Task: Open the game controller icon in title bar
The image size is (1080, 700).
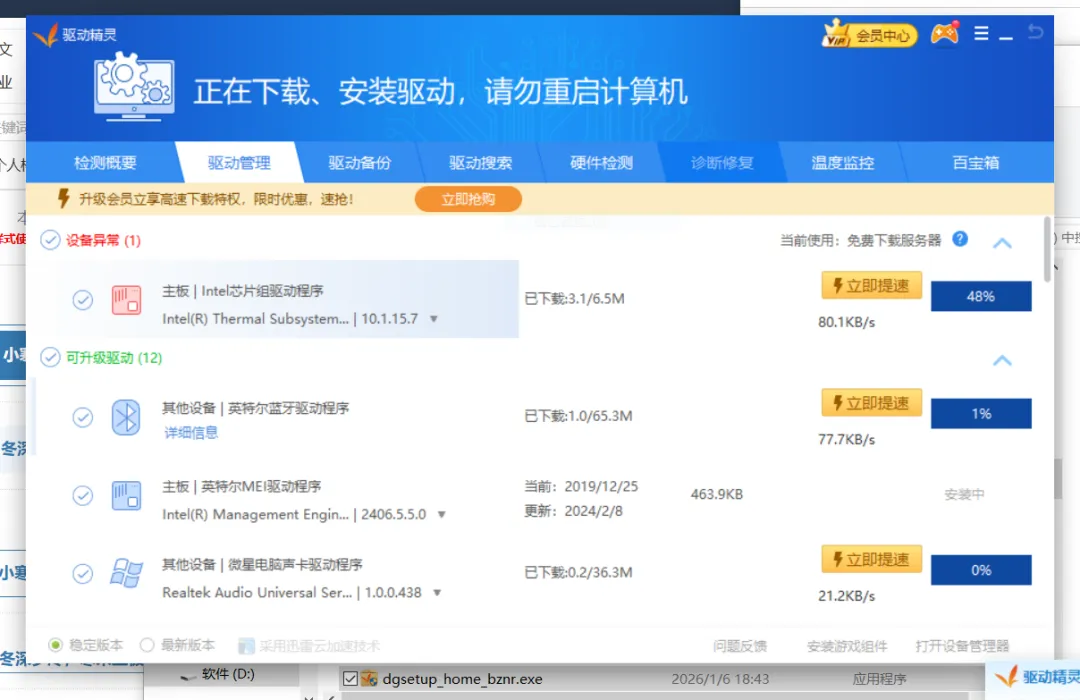Action: [x=945, y=33]
